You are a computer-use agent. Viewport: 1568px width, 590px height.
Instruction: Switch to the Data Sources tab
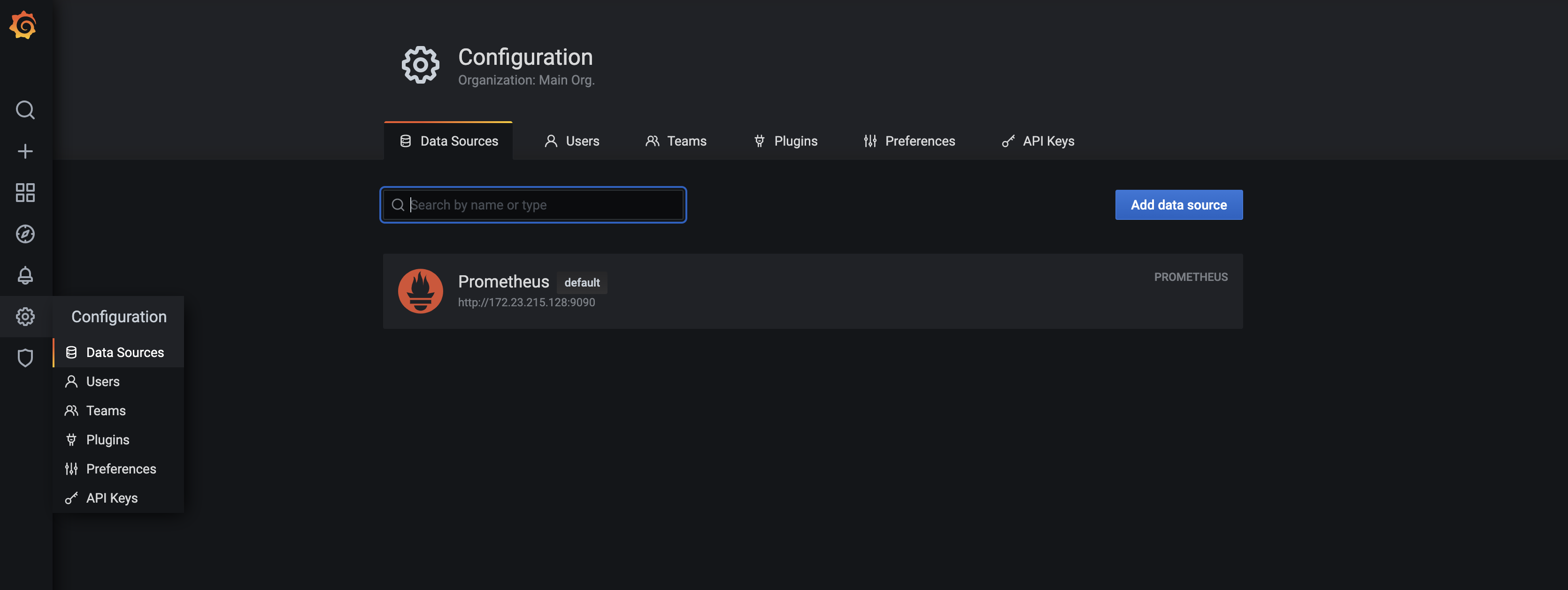448,141
